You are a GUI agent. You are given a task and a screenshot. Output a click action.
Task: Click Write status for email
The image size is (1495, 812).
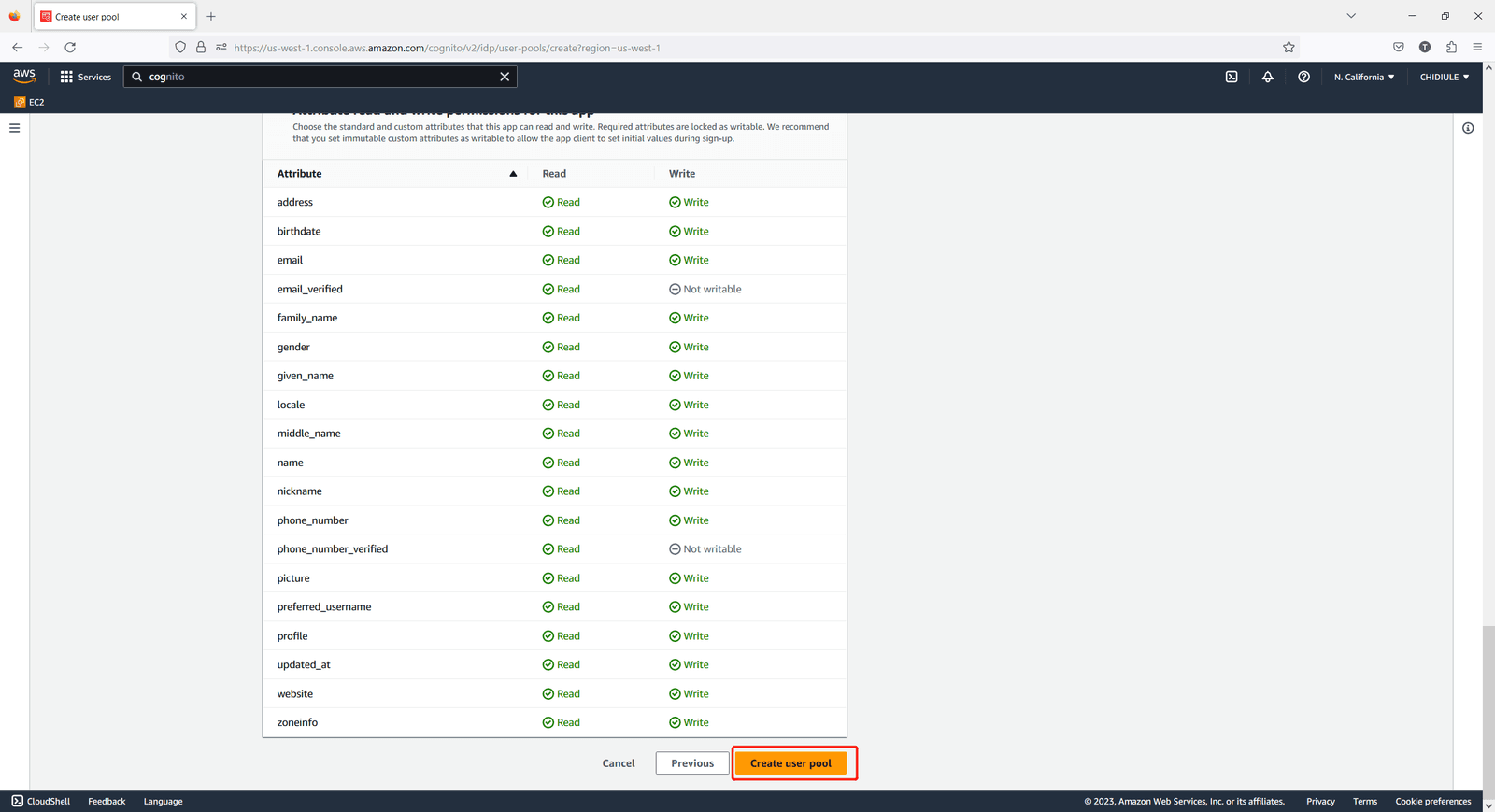click(689, 260)
